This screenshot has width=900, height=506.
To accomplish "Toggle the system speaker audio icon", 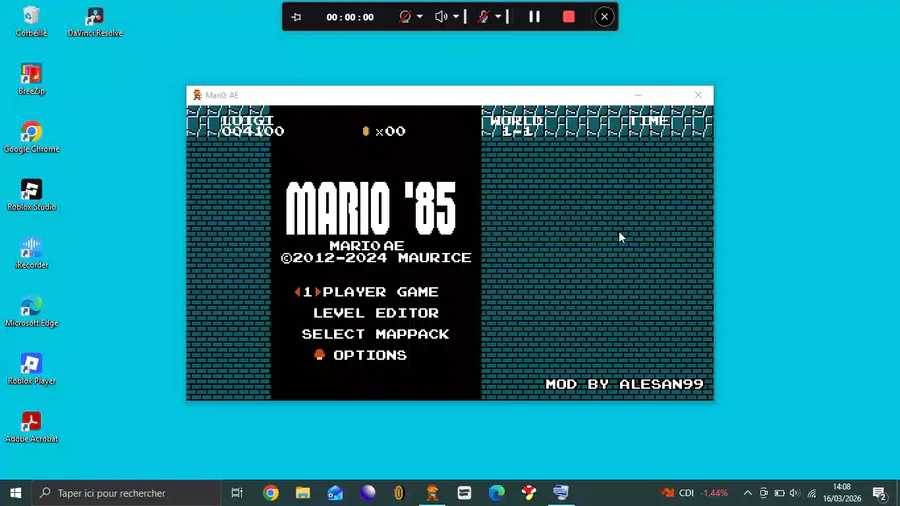I will [x=441, y=17].
